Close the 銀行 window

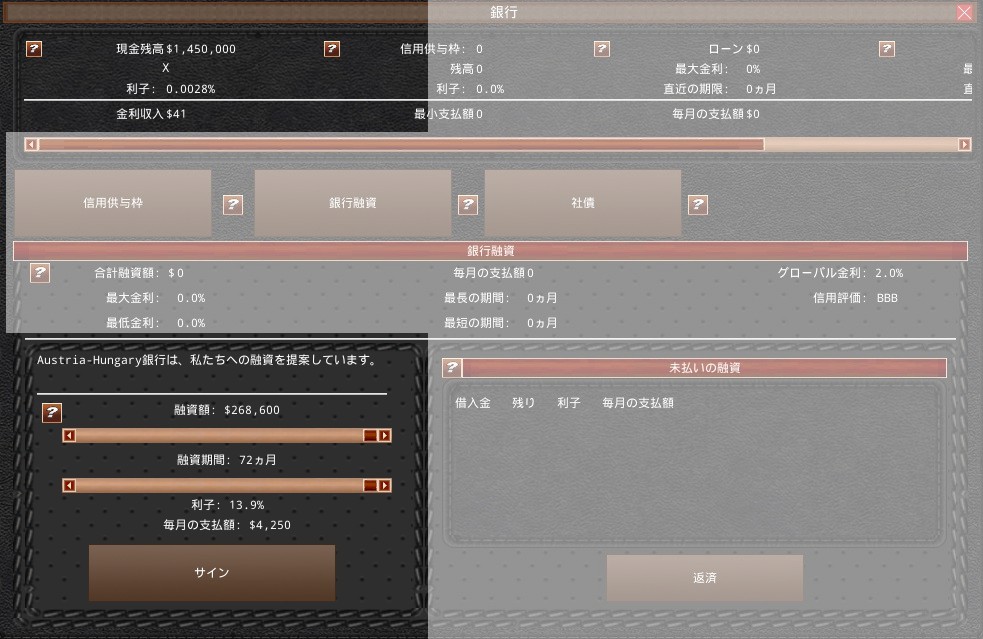tap(964, 13)
